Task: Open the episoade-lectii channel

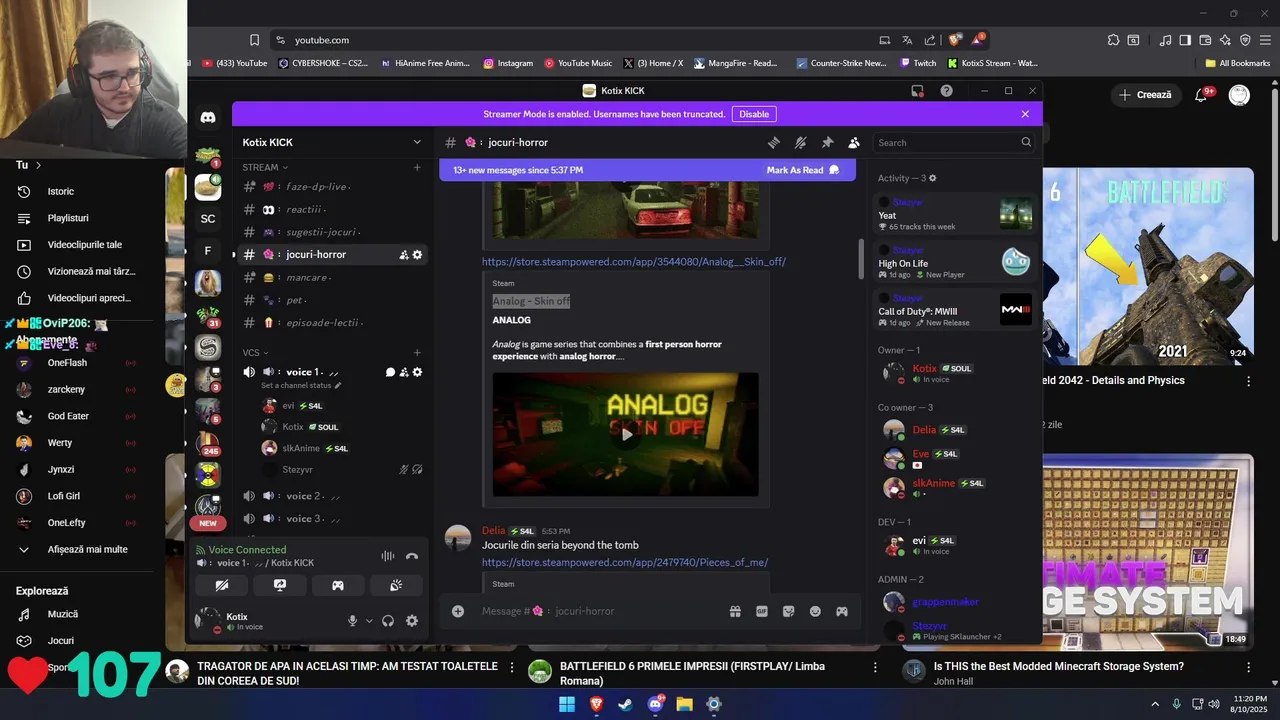Action: coord(332,323)
